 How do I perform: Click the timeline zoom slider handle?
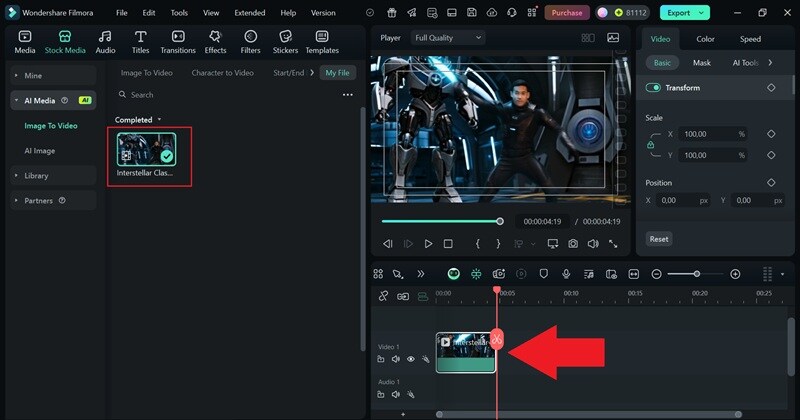tap(696, 274)
